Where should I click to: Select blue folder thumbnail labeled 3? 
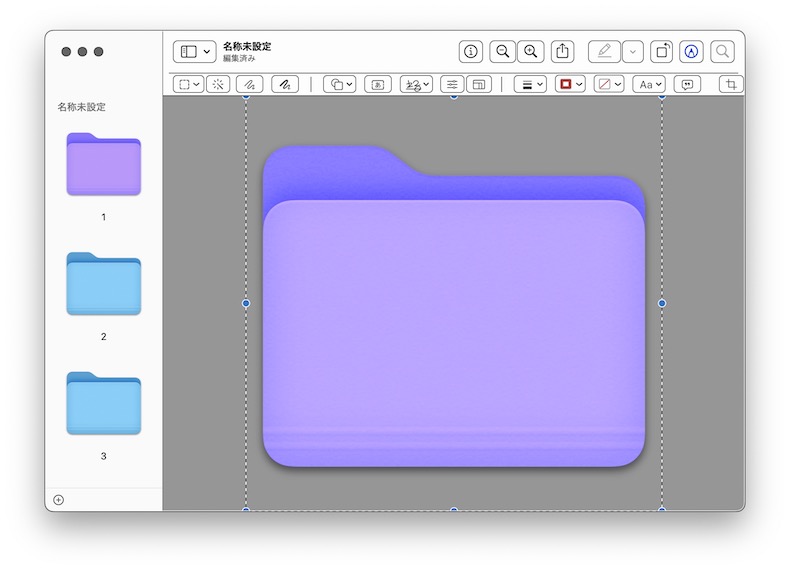pos(104,403)
